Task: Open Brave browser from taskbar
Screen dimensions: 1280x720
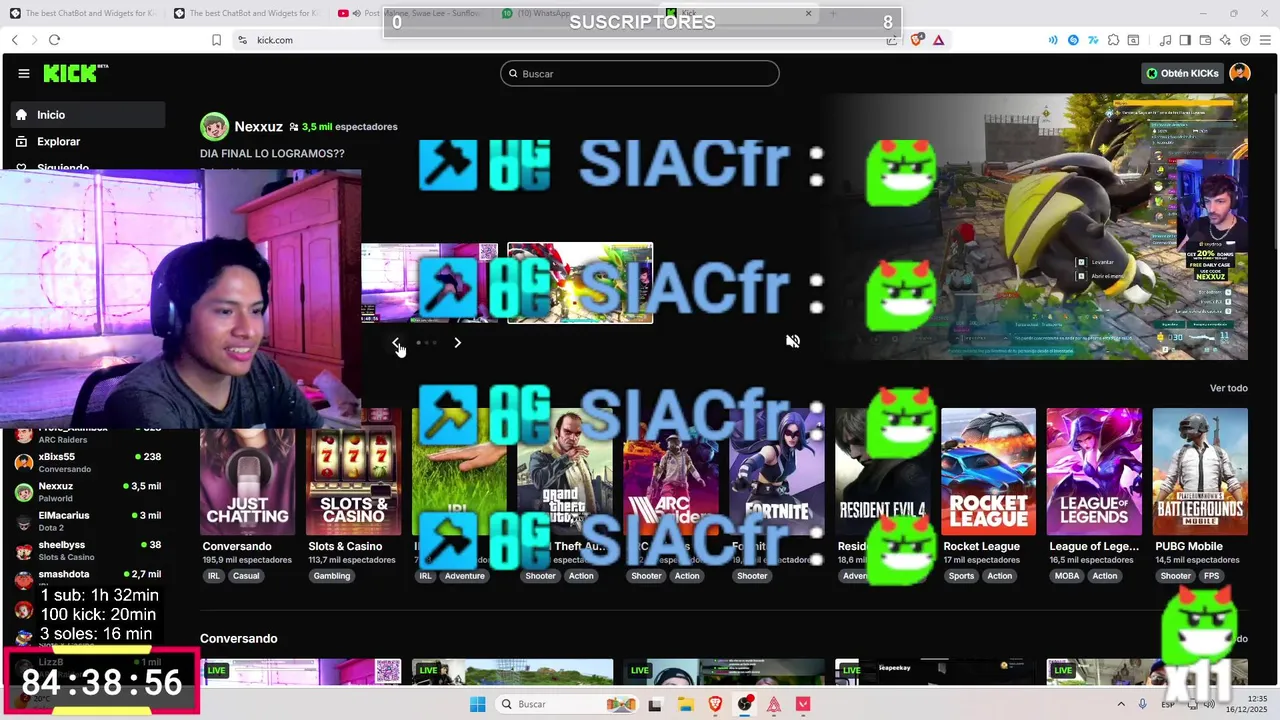Action: 715,704
